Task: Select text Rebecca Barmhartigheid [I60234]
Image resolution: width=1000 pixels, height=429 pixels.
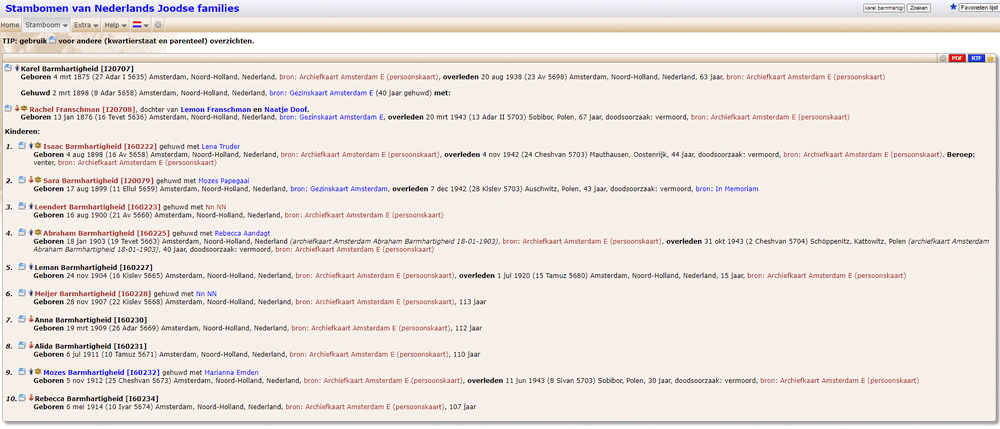Action: click(96, 398)
